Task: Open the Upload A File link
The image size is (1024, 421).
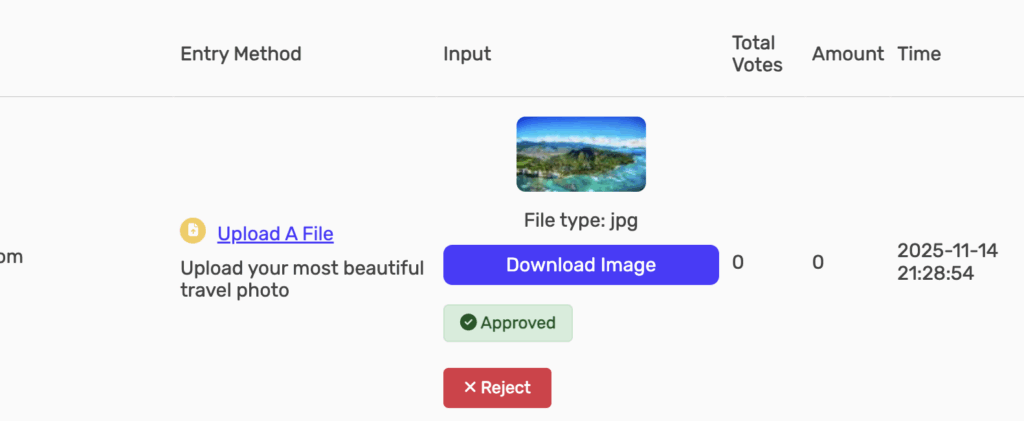Action: click(275, 234)
